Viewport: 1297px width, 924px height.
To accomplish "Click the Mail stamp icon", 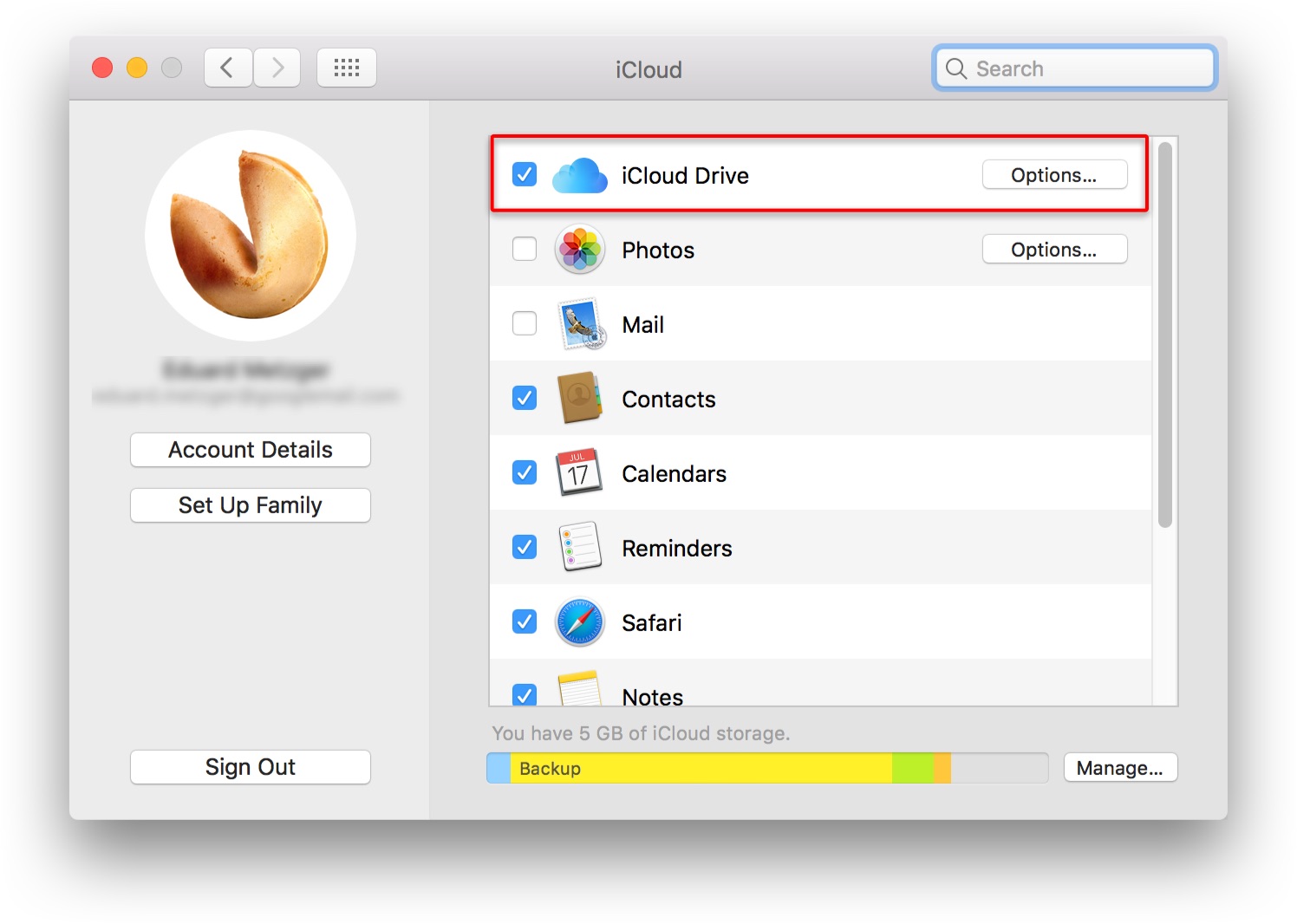I will [x=579, y=323].
